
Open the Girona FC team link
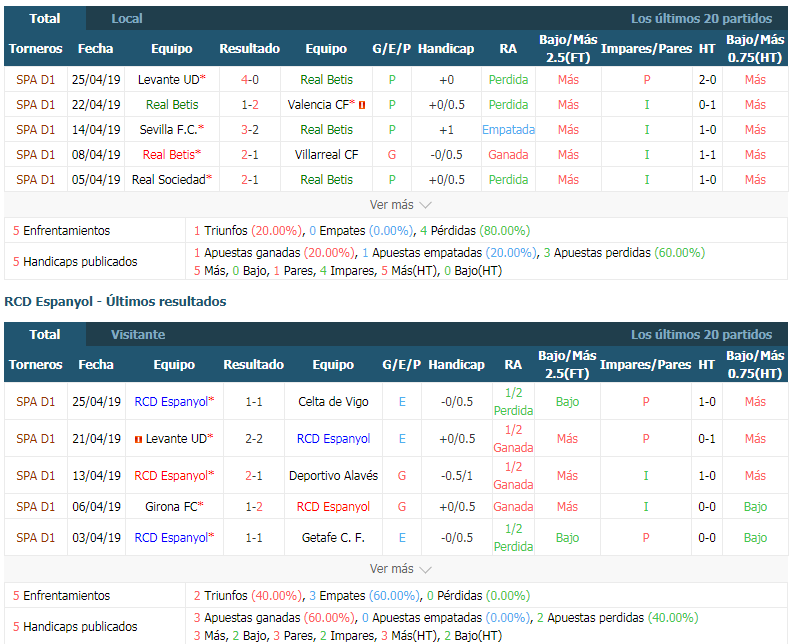click(x=174, y=506)
